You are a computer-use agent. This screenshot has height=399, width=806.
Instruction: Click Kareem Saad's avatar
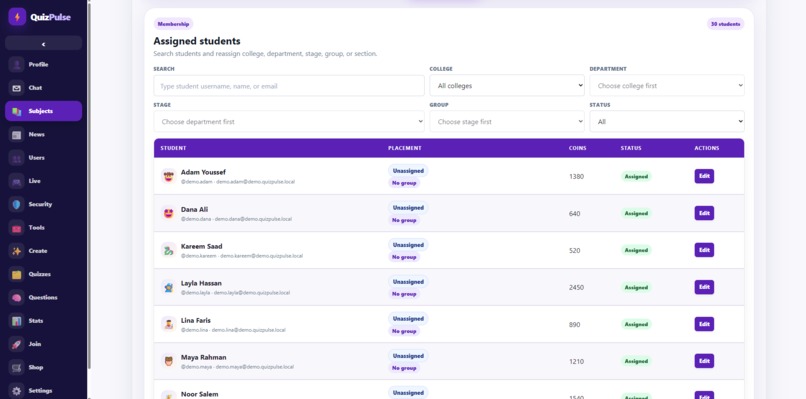point(169,250)
